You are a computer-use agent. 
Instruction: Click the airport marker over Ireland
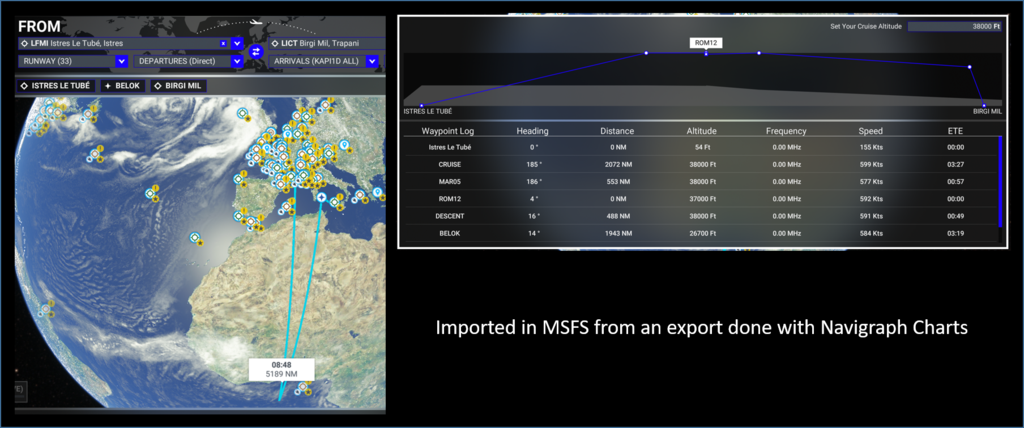[x=242, y=114]
